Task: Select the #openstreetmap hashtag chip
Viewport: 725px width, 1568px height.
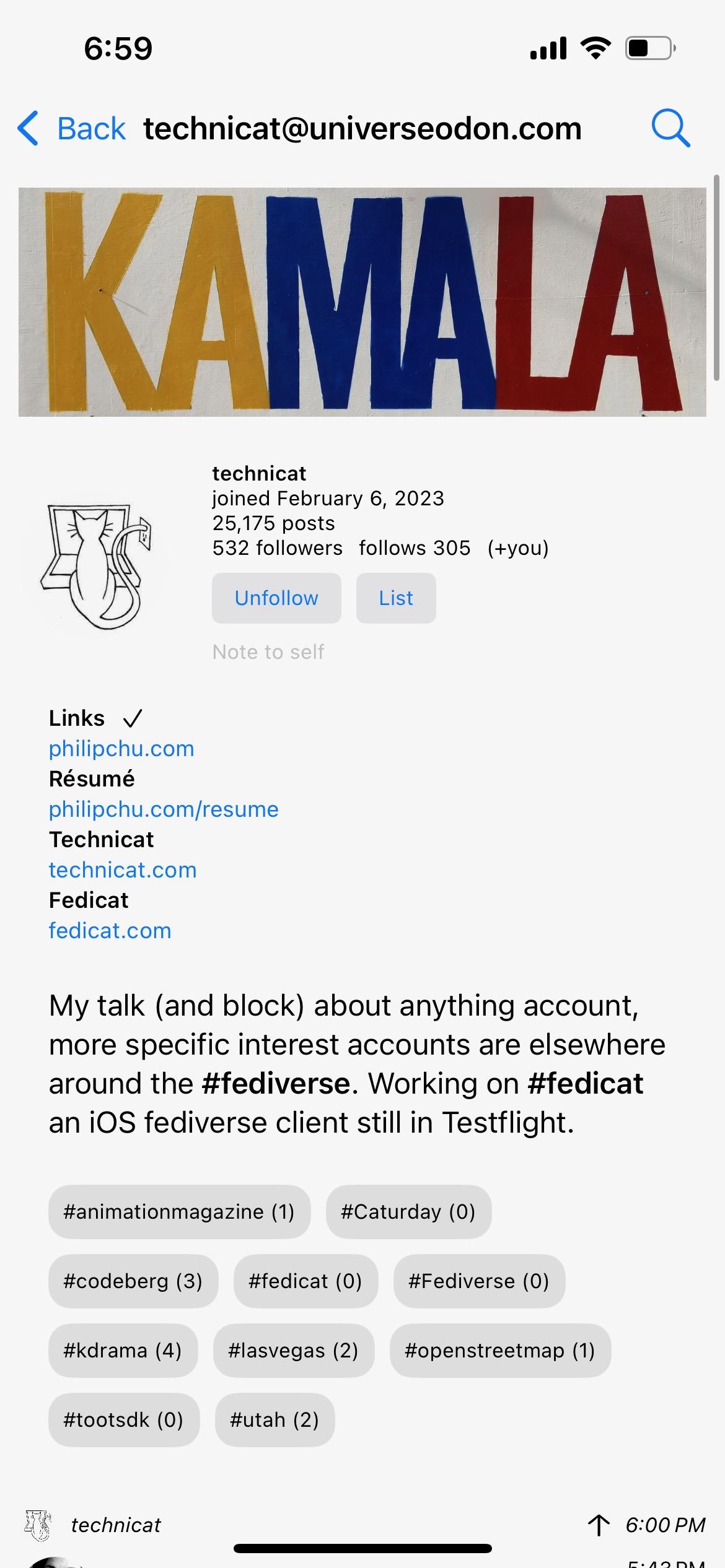Action: coord(500,1351)
